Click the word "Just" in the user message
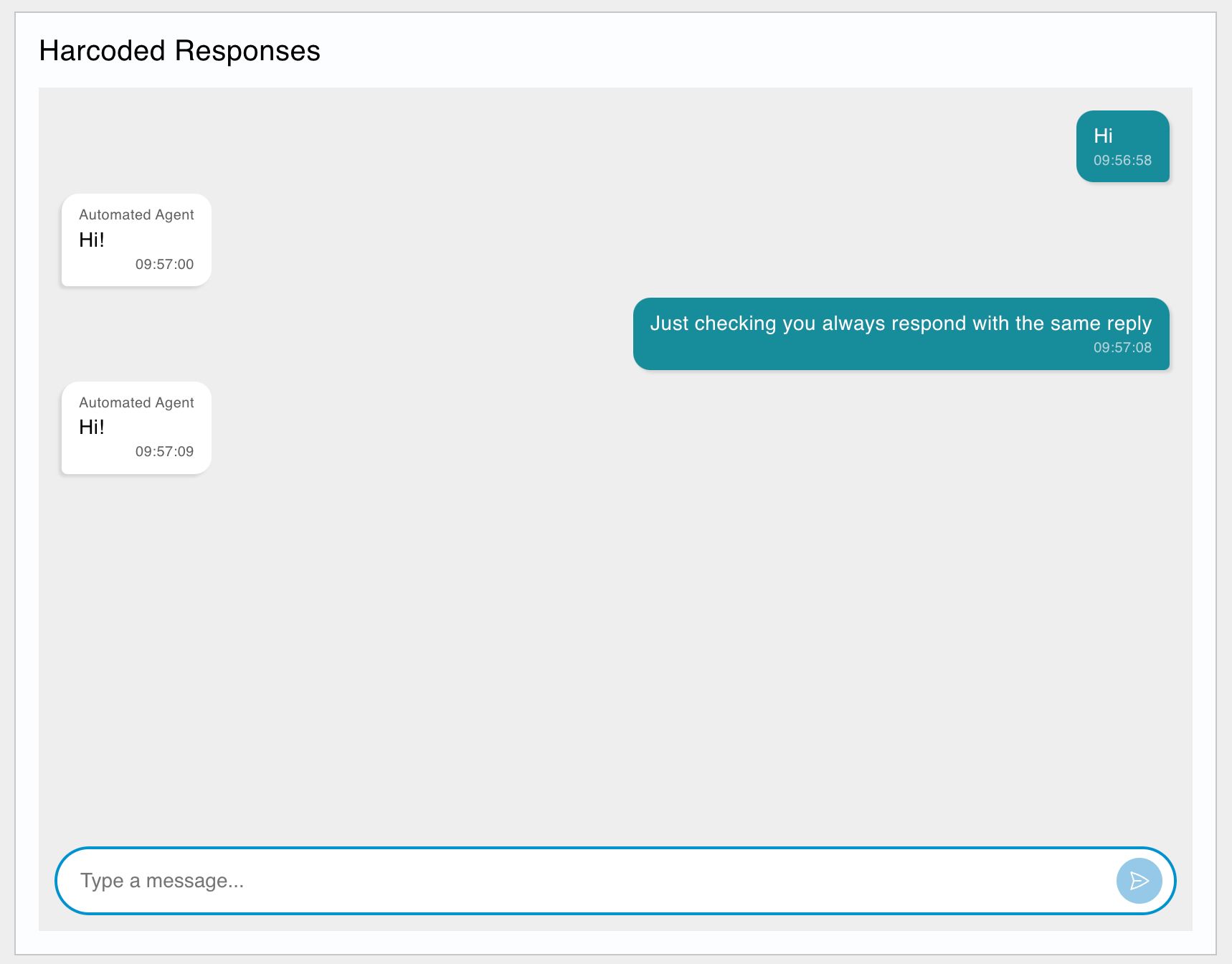Viewport: 1232px width, 964px height. click(x=668, y=323)
